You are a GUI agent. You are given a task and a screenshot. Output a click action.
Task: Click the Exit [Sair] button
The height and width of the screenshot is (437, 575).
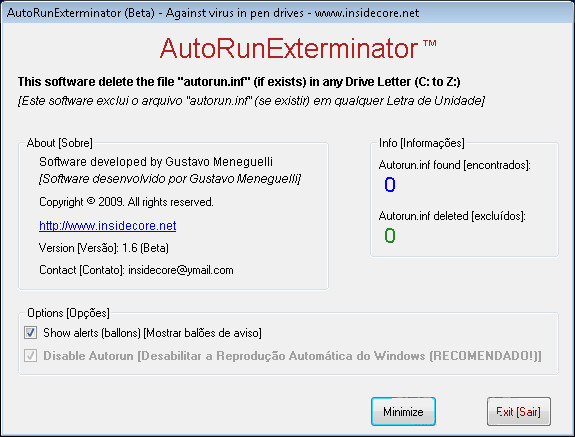pyautogui.click(x=519, y=411)
